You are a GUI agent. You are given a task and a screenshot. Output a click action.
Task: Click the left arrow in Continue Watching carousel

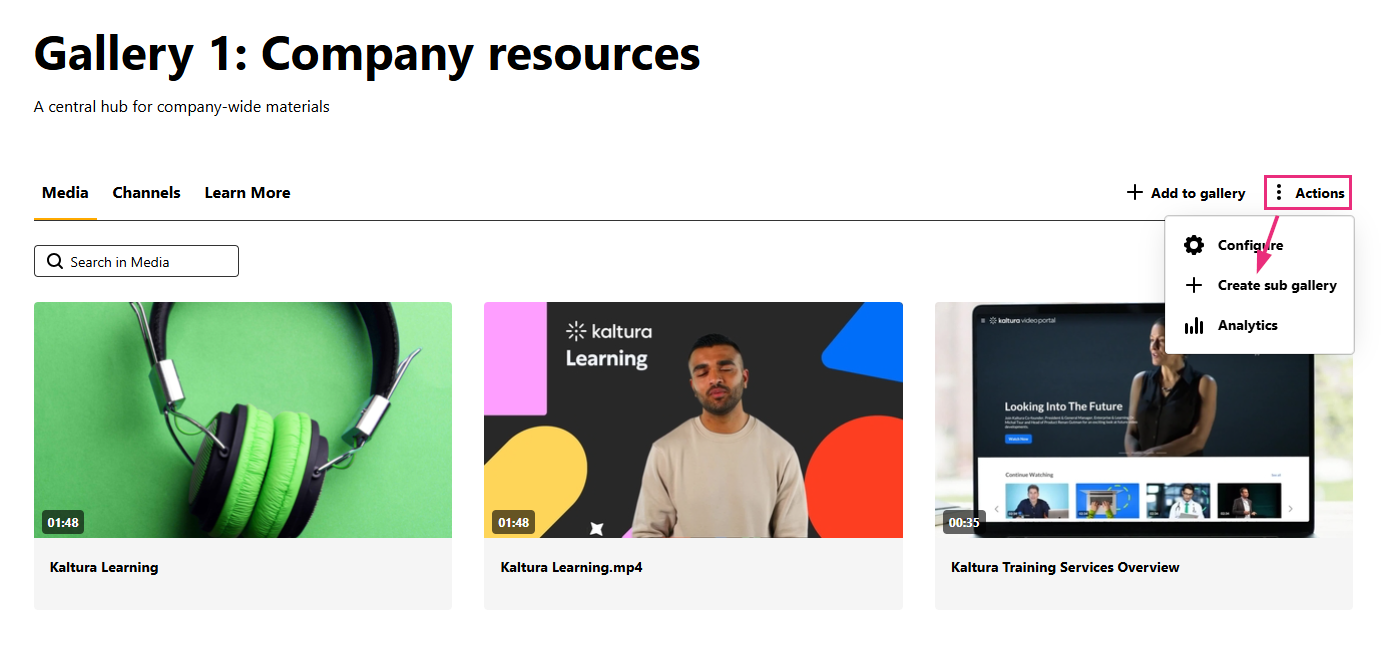coord(996,509)
